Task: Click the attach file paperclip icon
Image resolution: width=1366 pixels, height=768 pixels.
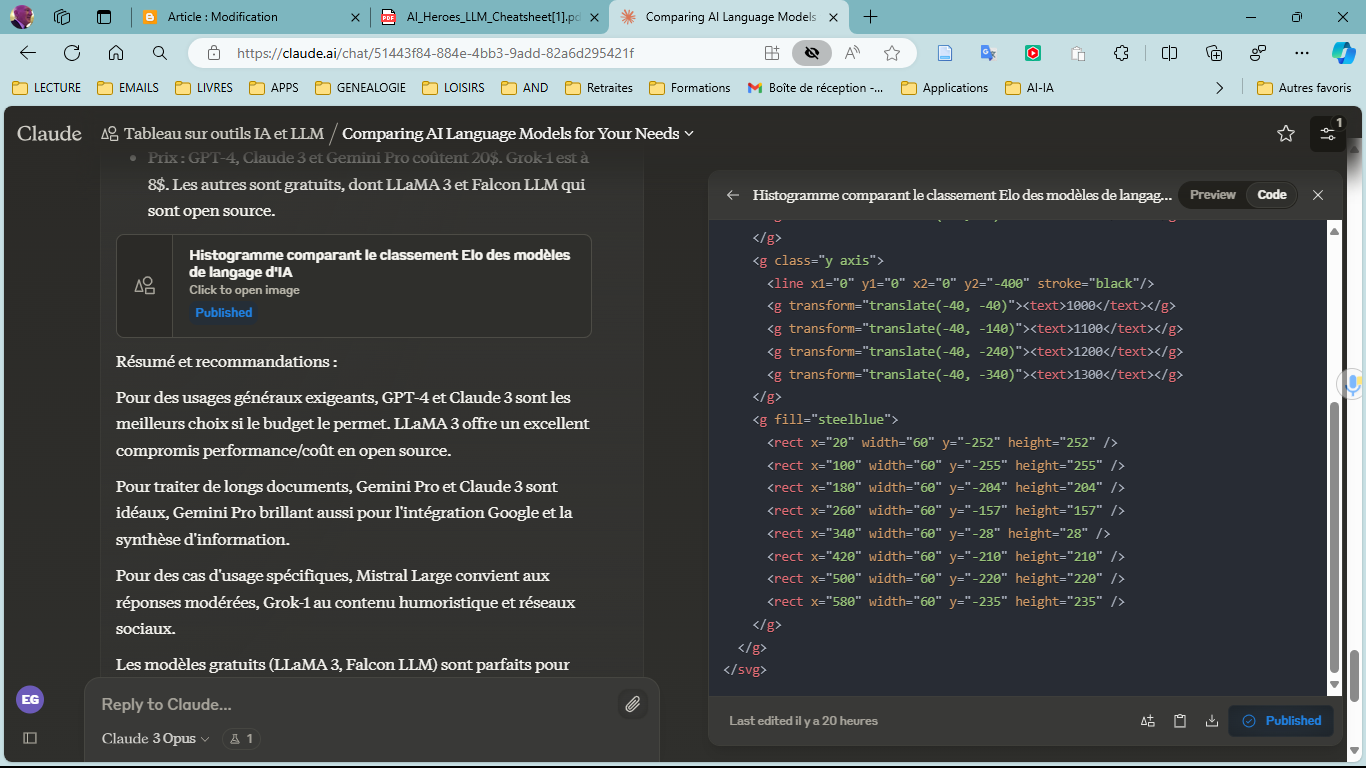Action: 632,704
